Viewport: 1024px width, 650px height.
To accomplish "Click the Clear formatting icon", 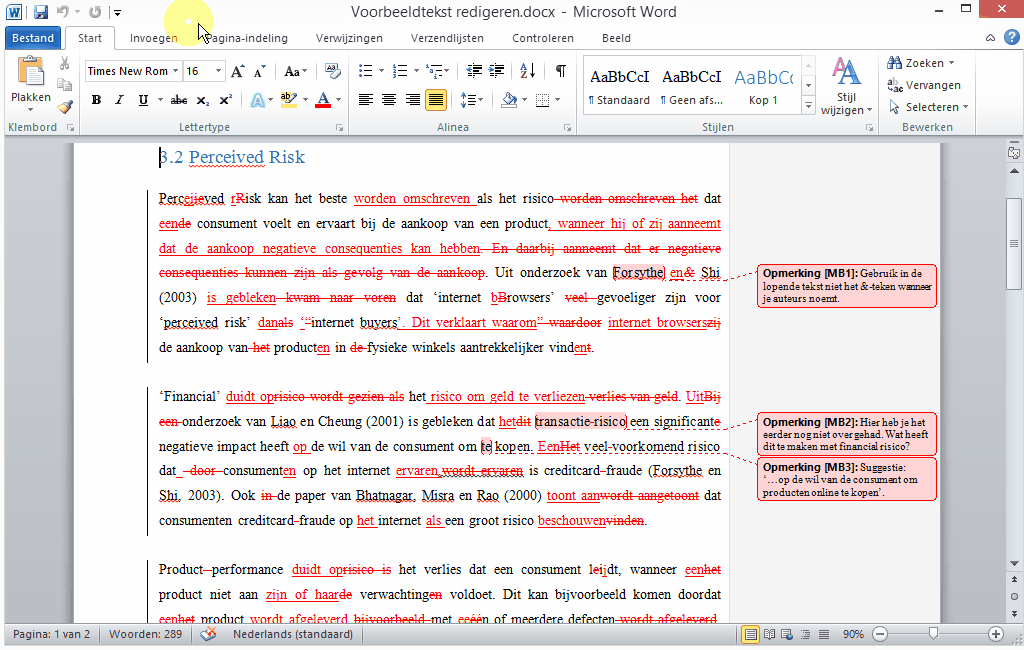I will 332,71.
